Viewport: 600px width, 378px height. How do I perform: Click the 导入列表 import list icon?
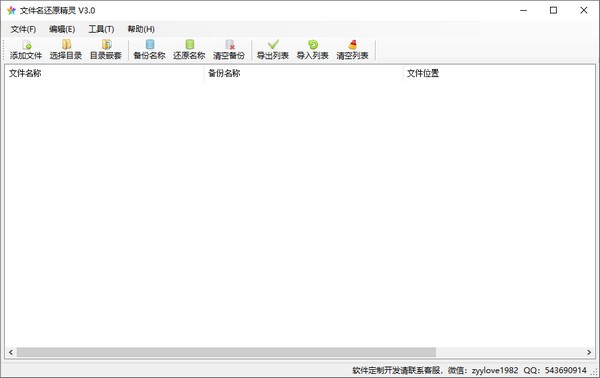tap(313, 50)
